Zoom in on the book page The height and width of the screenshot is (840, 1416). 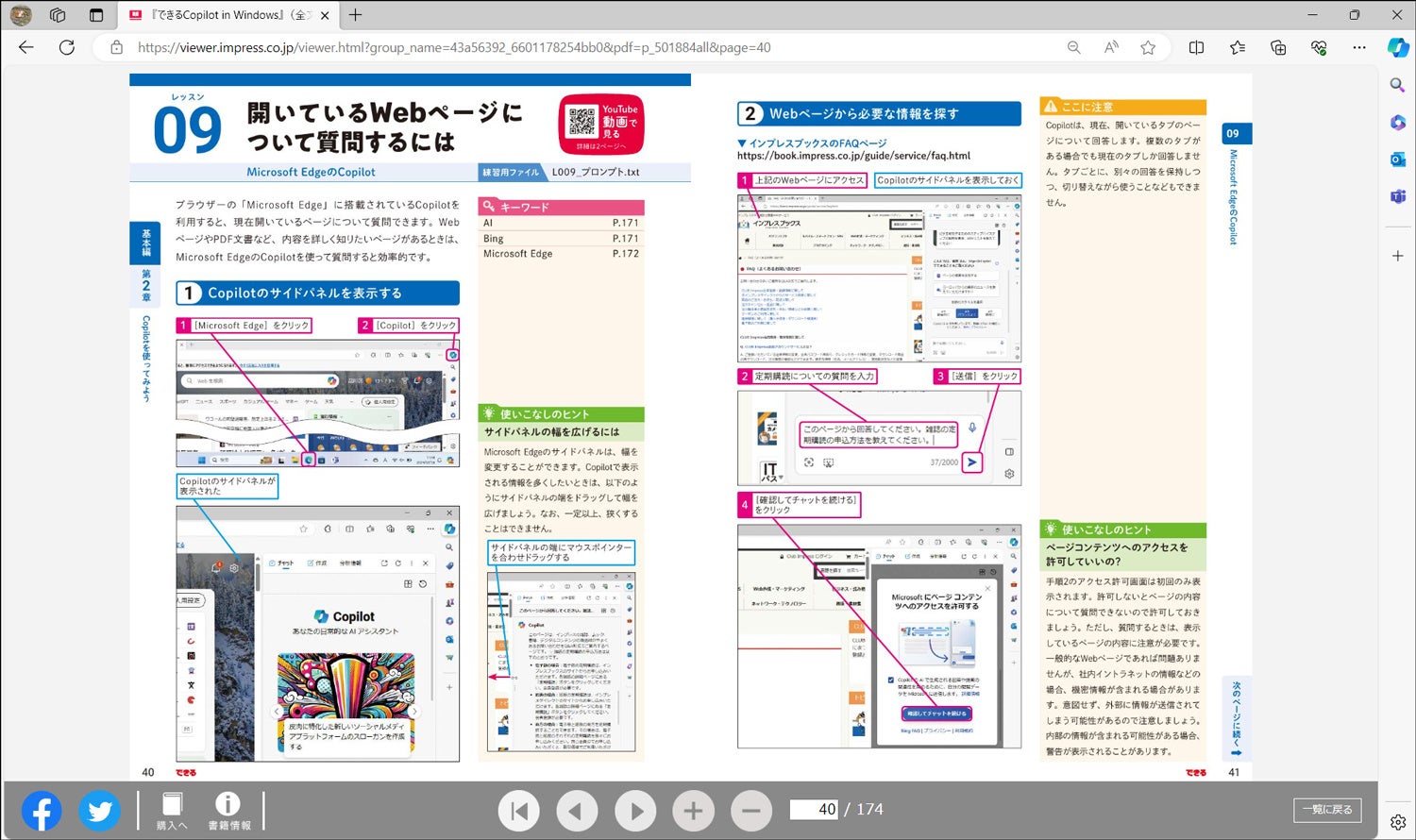693,809
